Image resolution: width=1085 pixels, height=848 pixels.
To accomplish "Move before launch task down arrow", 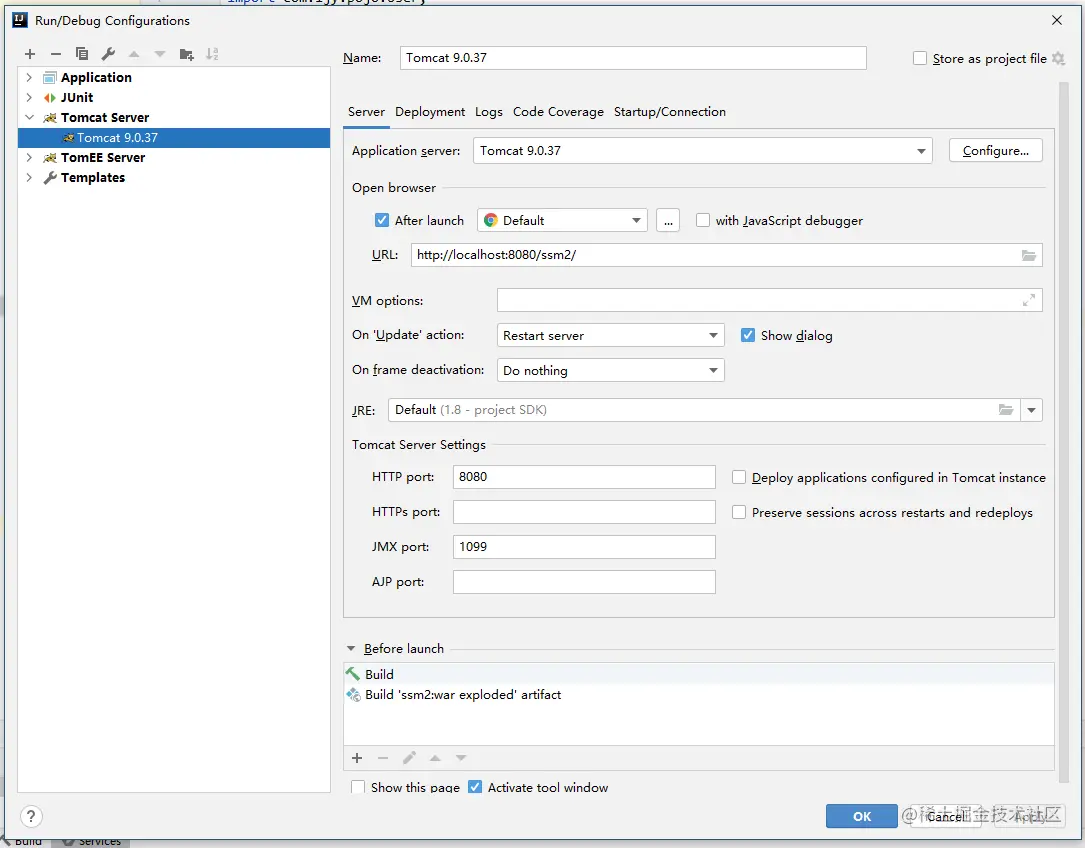I will 461,758.
